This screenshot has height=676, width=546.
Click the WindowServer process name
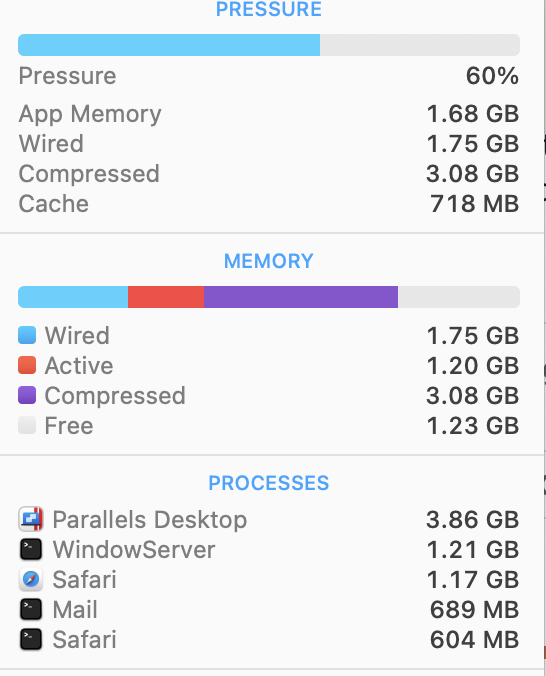click(x=134, y=549)
